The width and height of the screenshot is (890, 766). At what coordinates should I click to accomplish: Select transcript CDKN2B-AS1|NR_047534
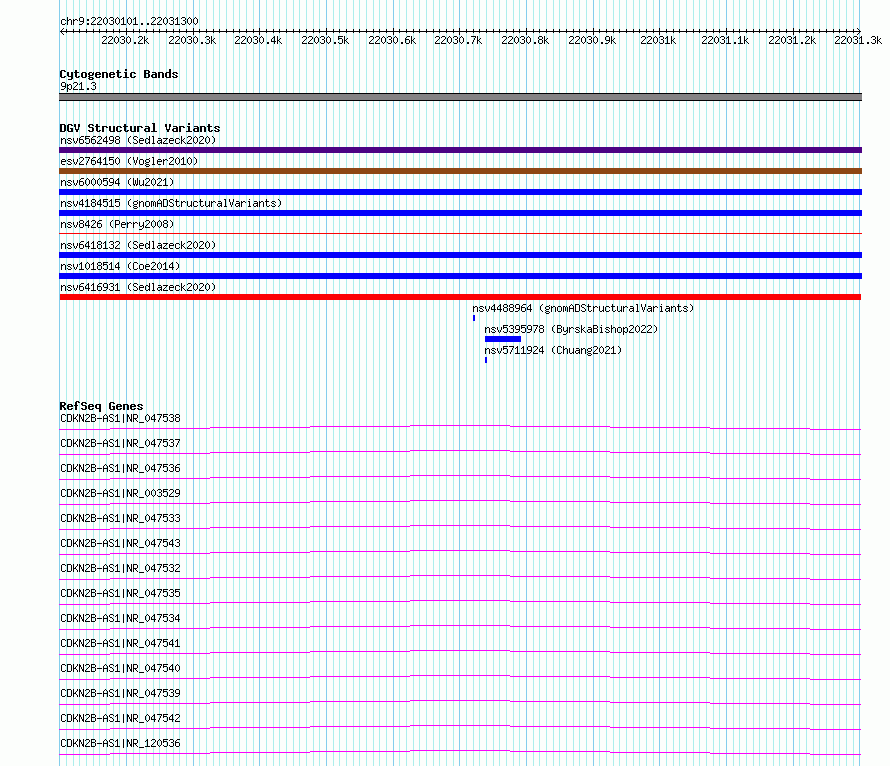[120, 618]
